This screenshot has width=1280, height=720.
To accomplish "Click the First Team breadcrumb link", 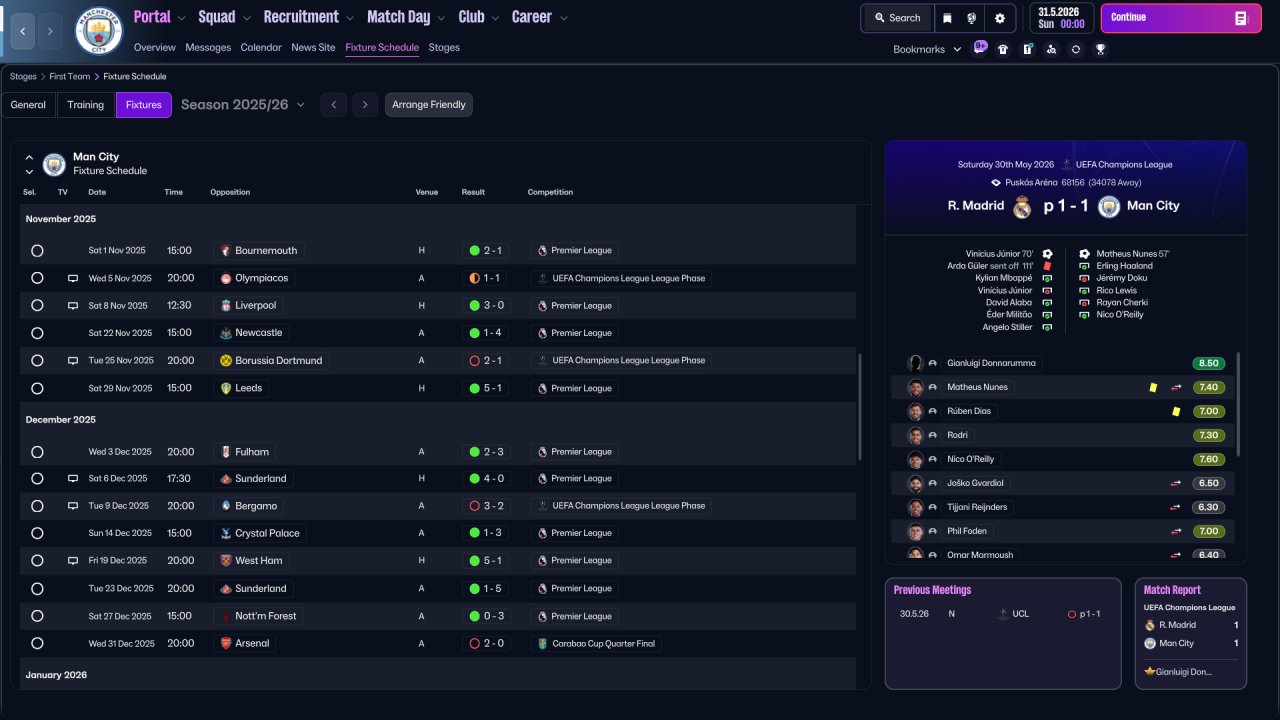I will click(x=69, y=76).
